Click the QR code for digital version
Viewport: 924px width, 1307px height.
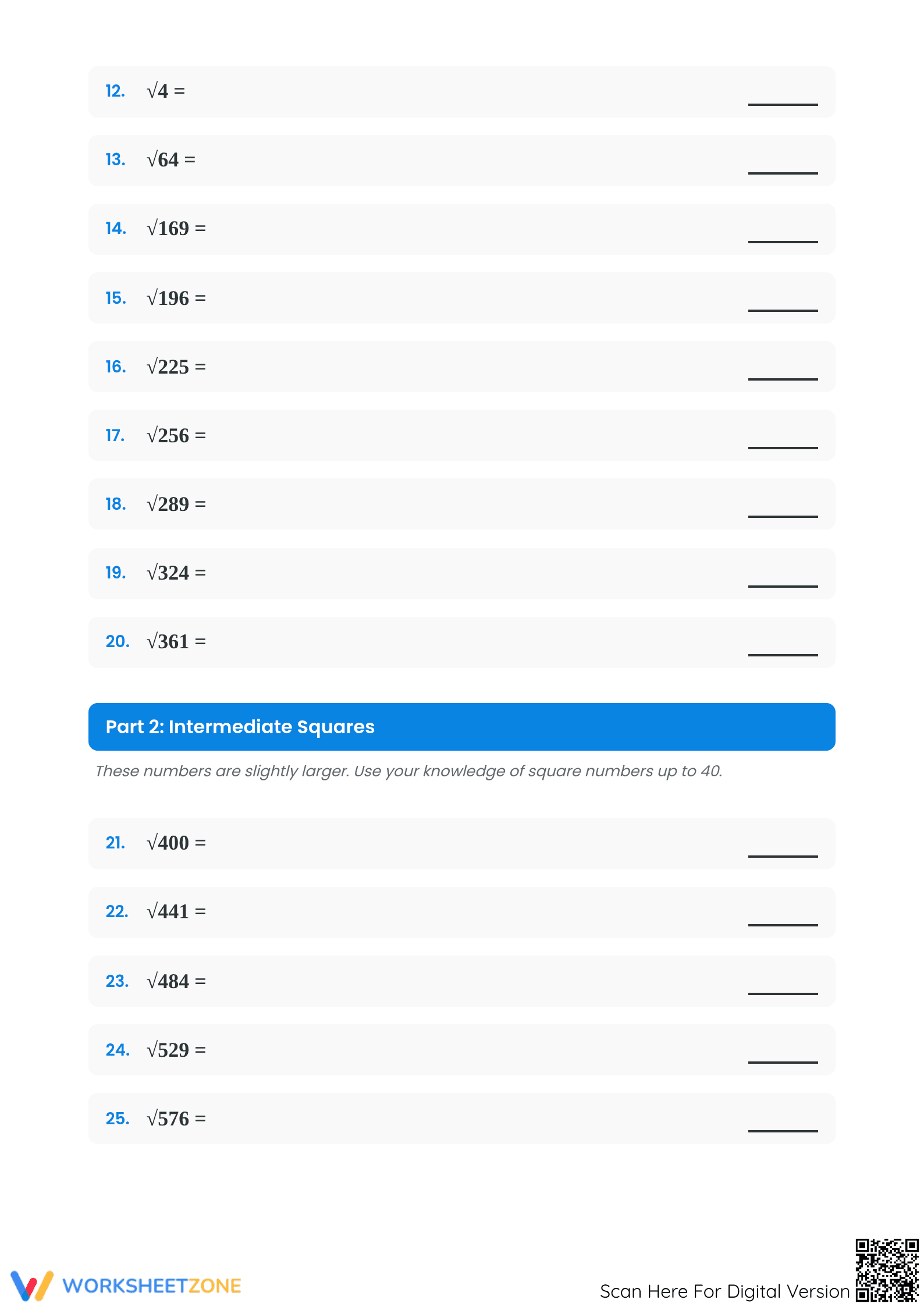tap(887, 1270)
